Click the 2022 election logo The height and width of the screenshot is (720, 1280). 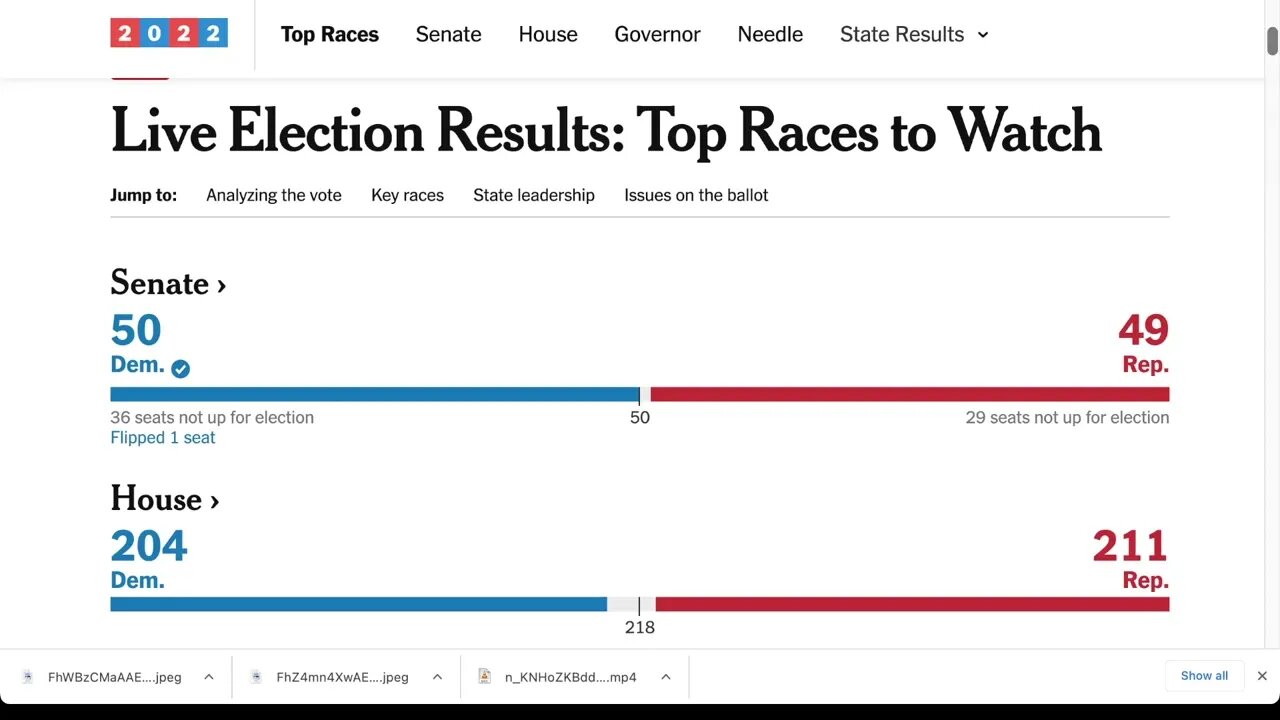(x=169, y=33)
